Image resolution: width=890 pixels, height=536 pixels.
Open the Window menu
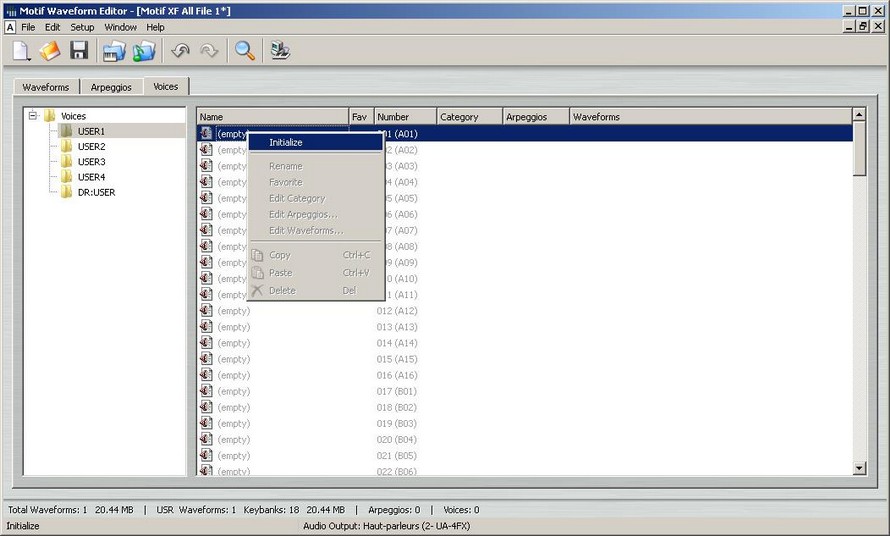(x=121, y=27)
